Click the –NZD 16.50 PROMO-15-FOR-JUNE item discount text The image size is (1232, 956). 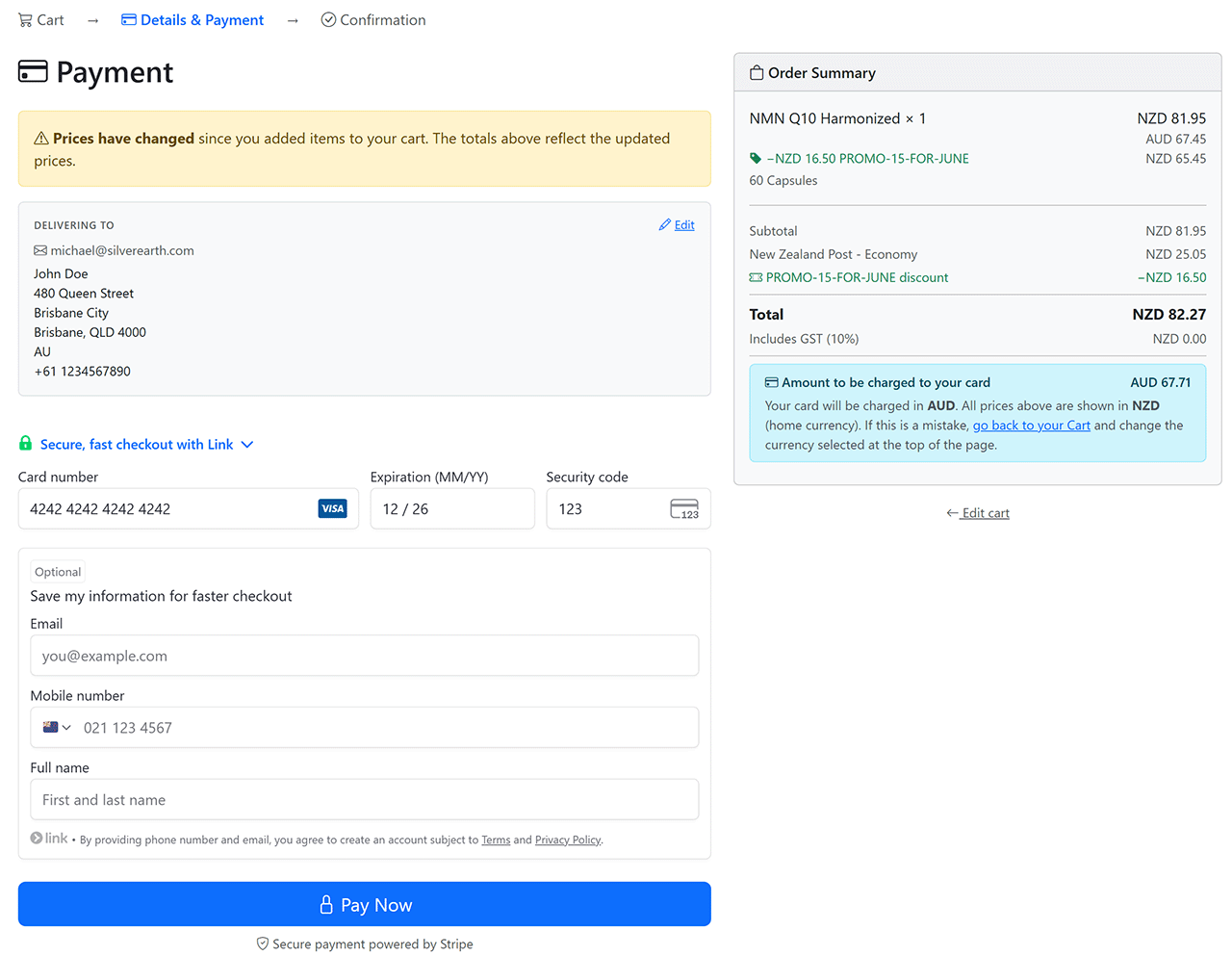pos(867,159)
